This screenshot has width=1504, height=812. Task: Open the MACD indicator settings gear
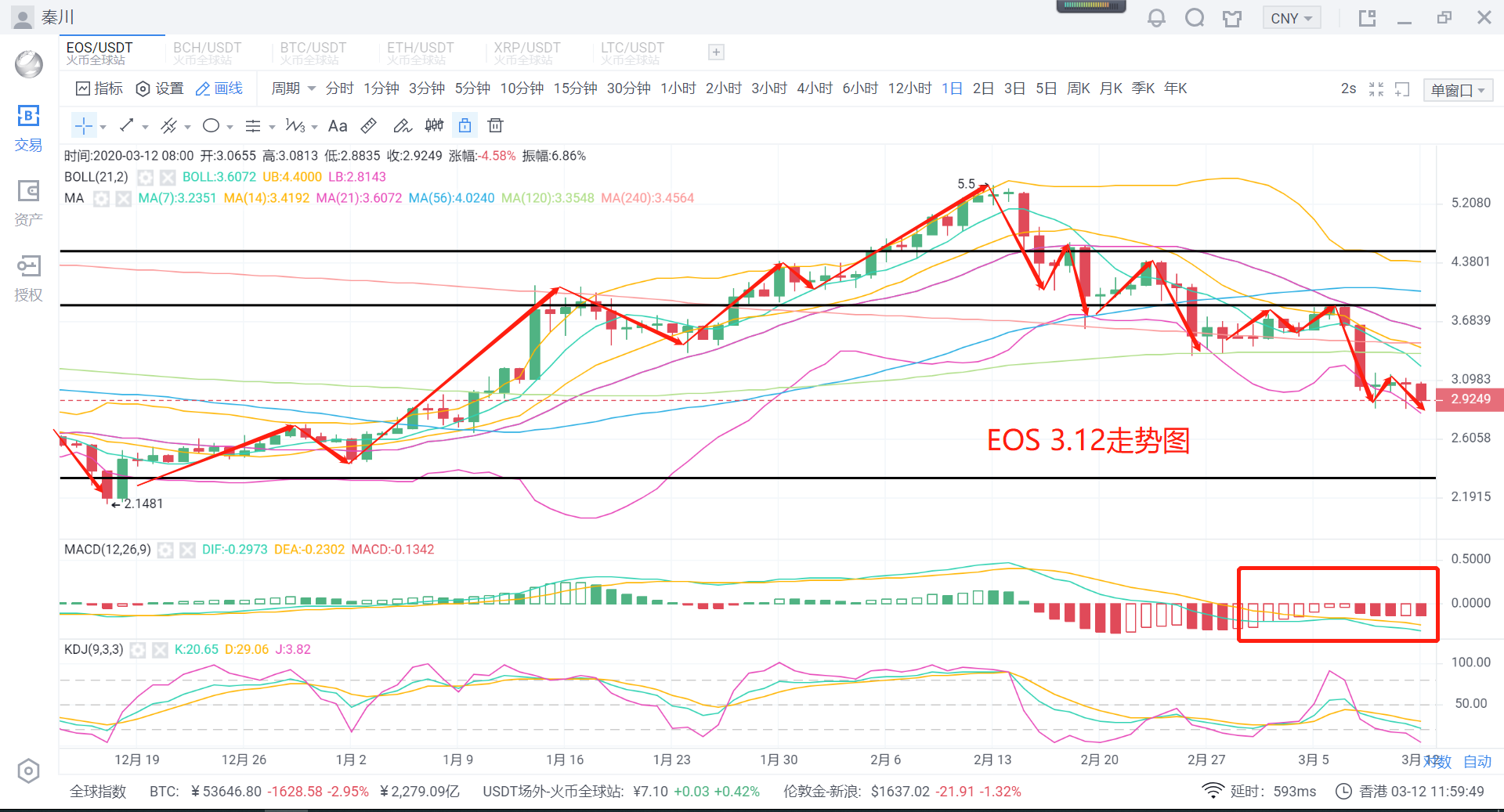click(165, 550)
